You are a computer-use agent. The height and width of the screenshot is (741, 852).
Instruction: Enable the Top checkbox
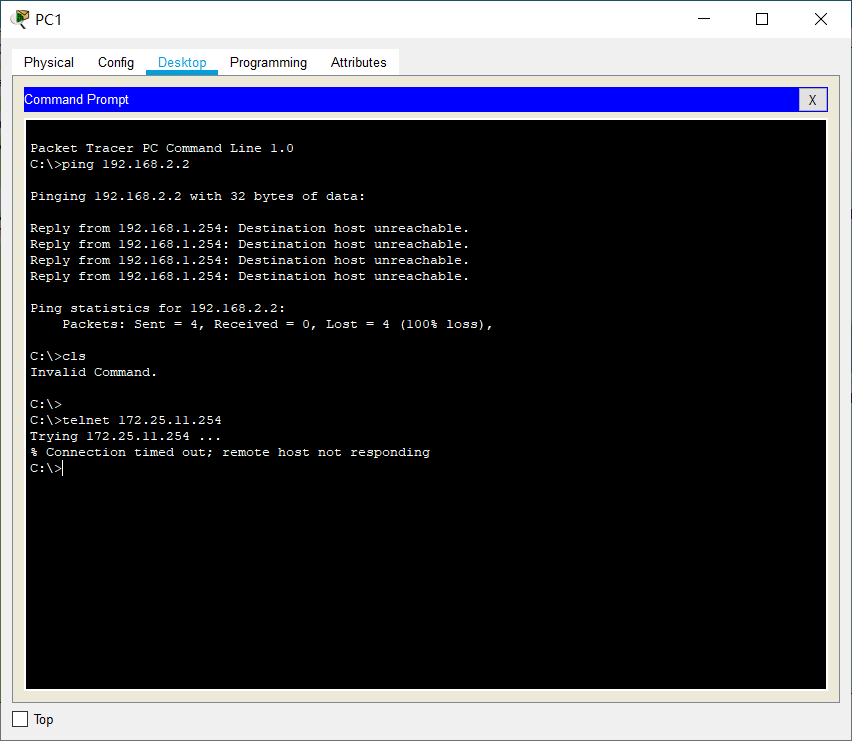pyautogui.click(x=20, y=719)
